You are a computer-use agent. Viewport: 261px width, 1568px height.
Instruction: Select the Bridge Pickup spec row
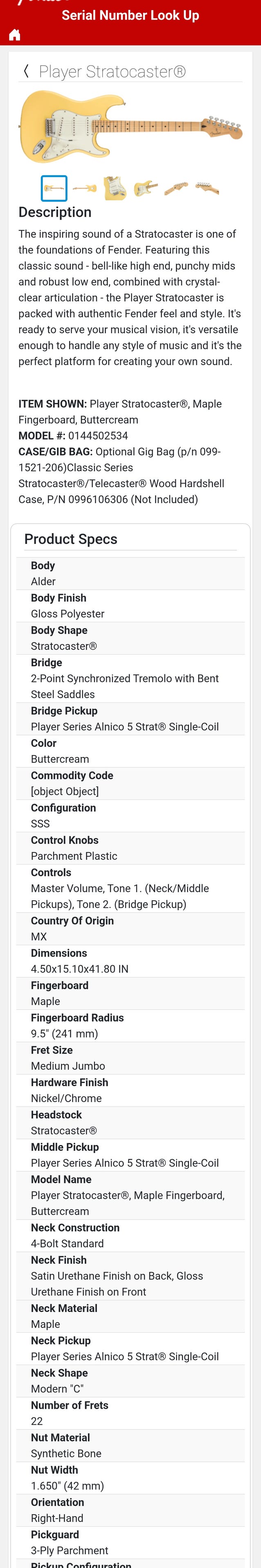[130, 719]
